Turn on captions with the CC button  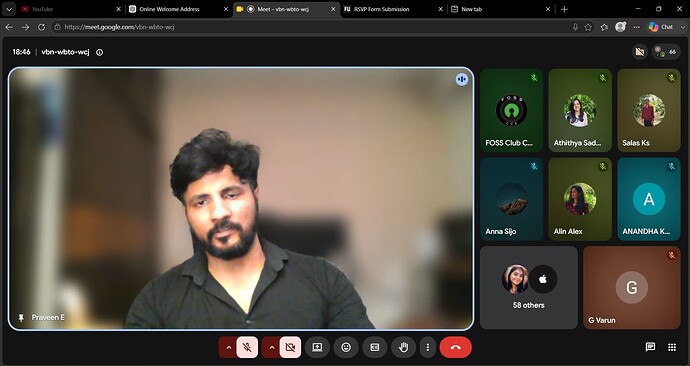[374, 348]
